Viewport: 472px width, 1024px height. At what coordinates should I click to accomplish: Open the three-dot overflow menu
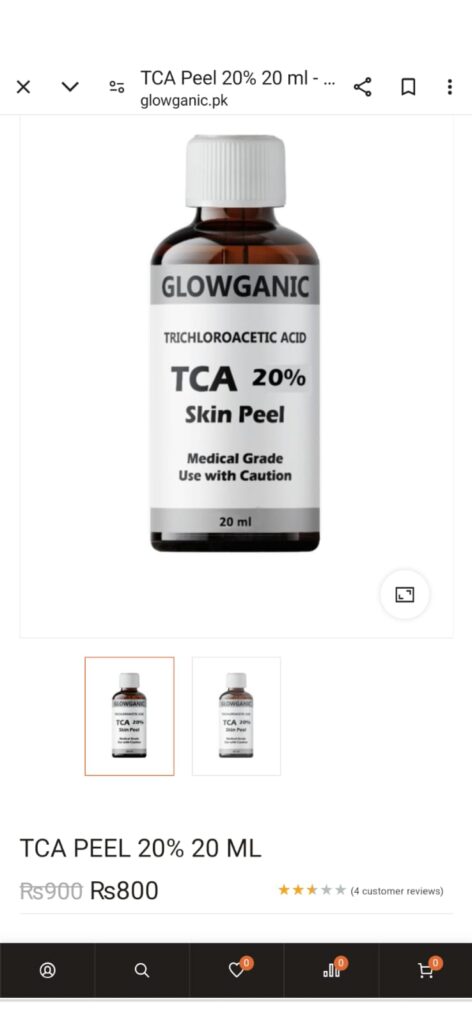450,87
